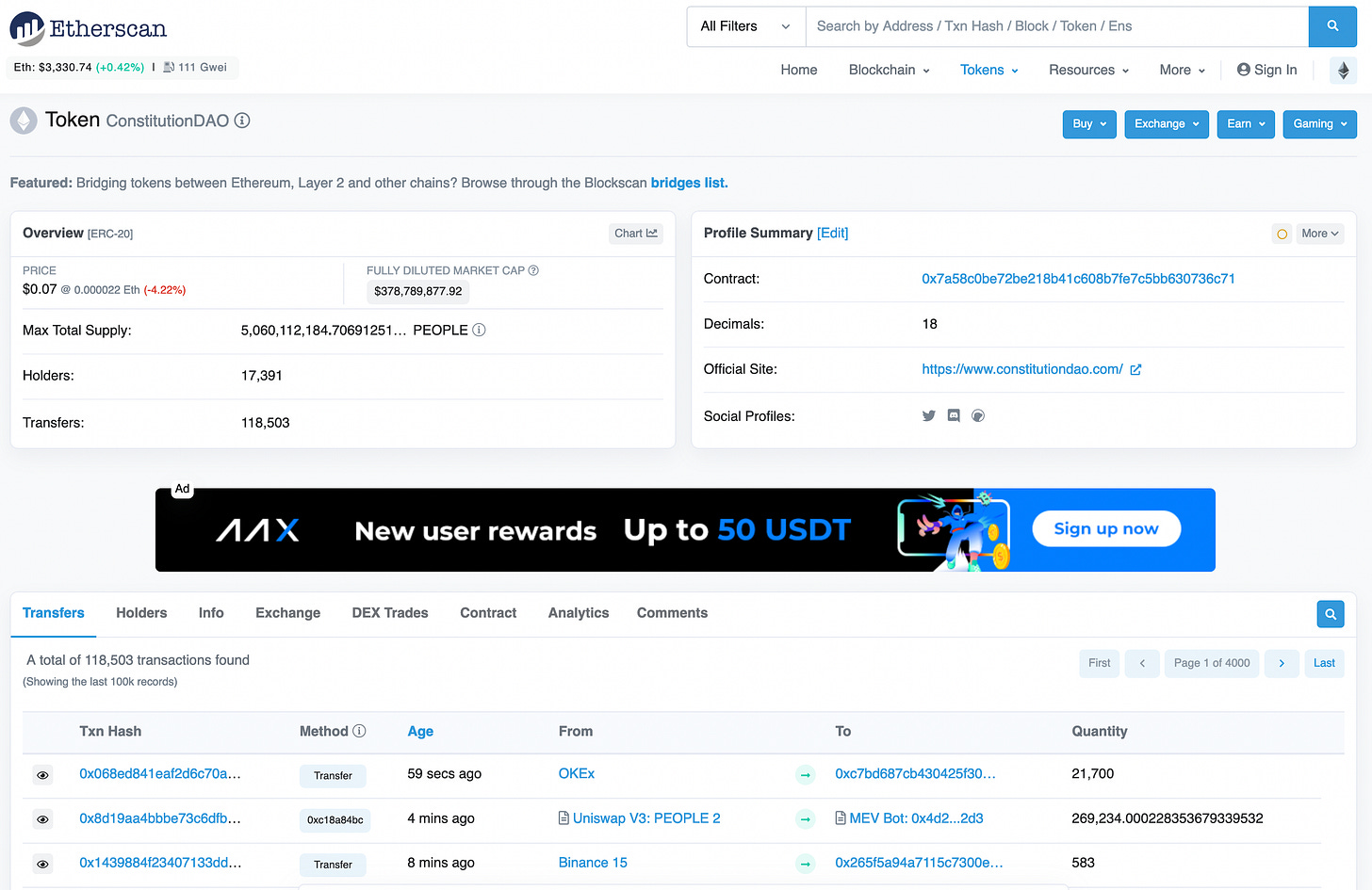Go to the next page arrow
This screenshot has height=890, width=1372.
pos(1282,663)
